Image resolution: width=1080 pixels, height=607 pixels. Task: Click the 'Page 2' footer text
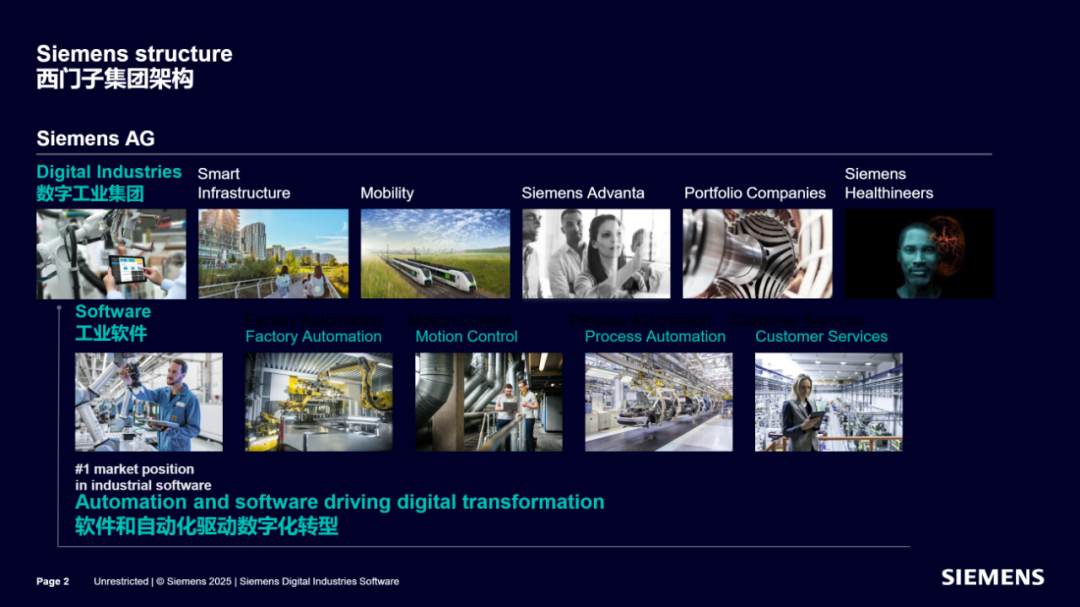[x=53, y=582]
